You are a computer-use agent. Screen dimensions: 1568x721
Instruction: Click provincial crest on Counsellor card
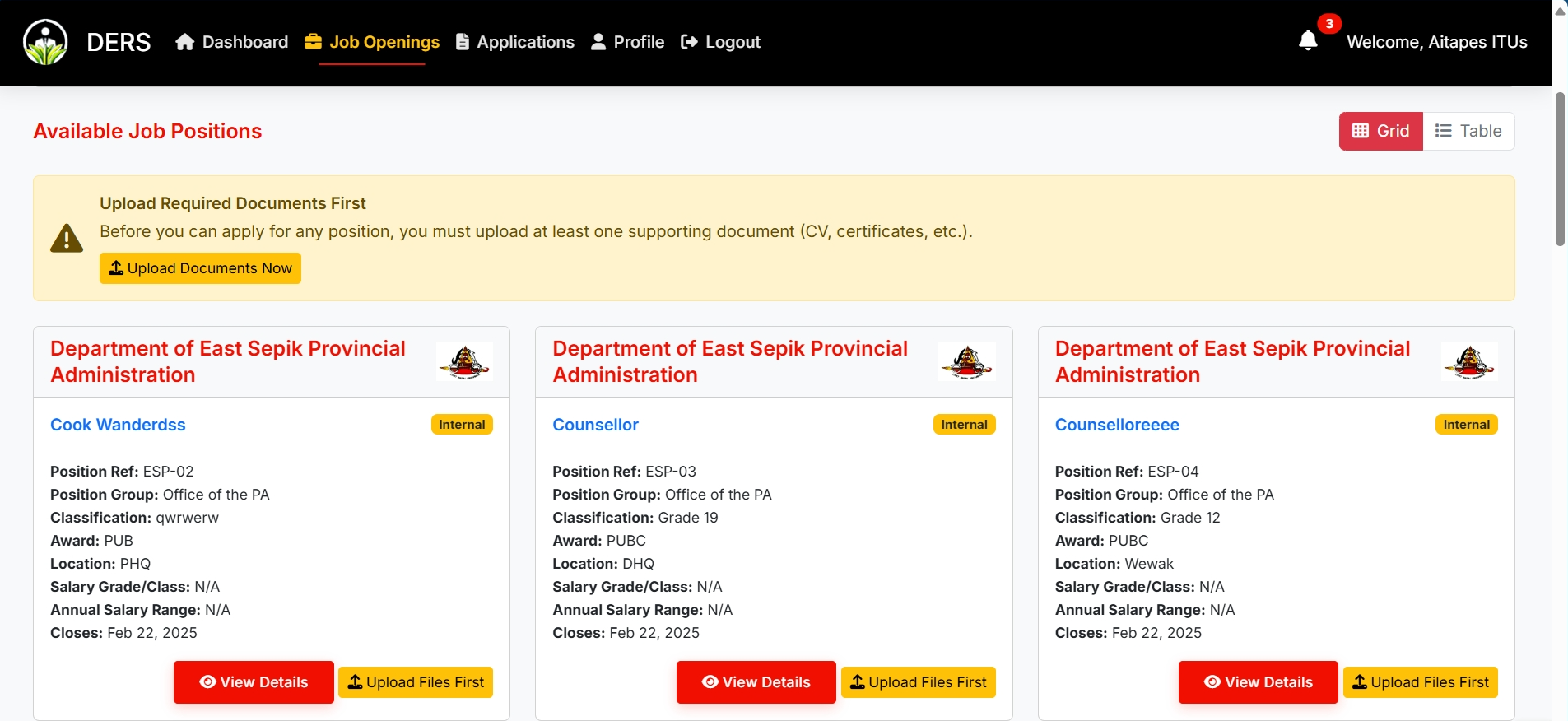[x=966, y=361]
